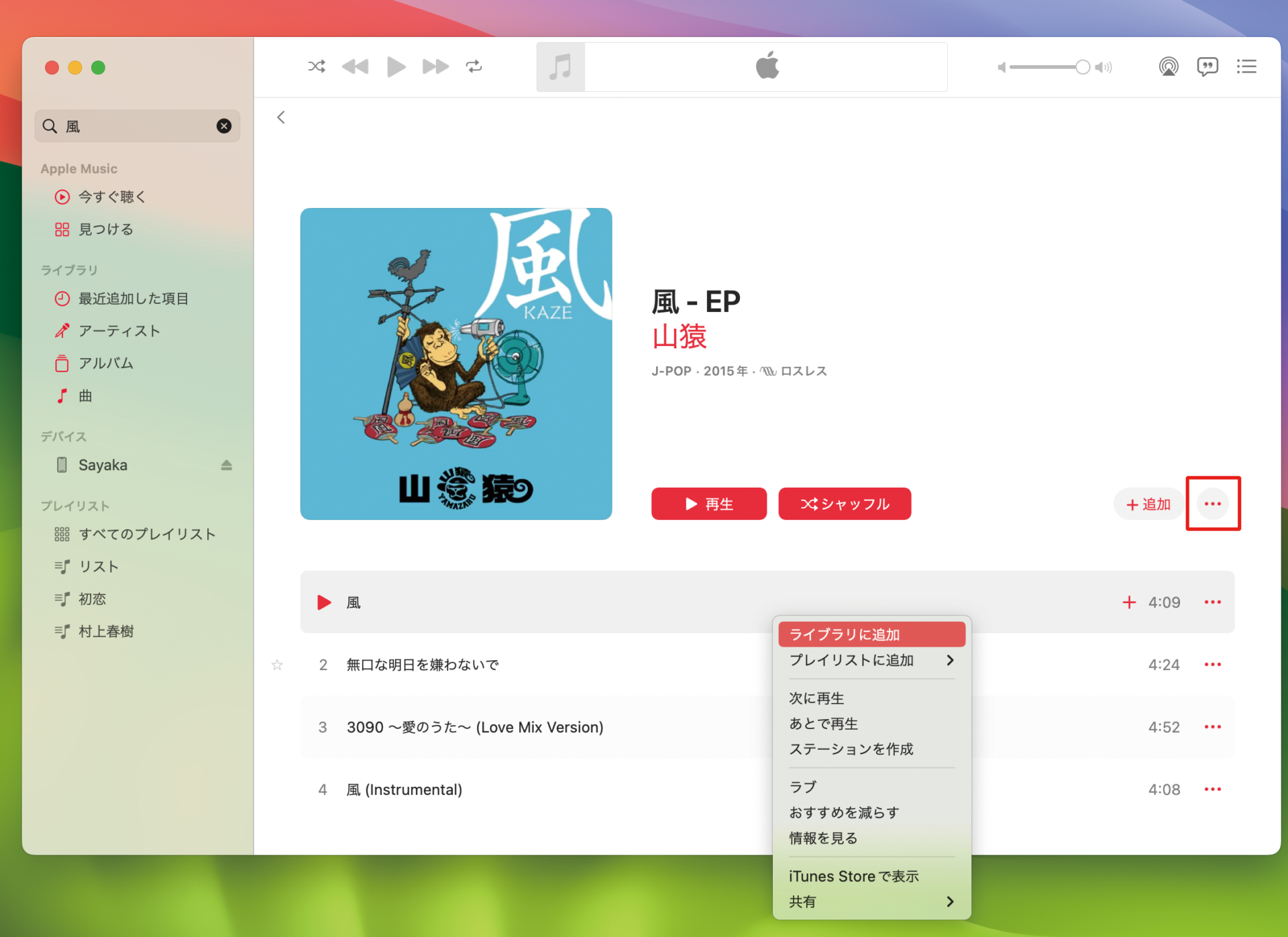Favorite 無口な明日を嫌わないで with the star
The width and height of the screenshot is (1288, 937).
pos(277,665)
